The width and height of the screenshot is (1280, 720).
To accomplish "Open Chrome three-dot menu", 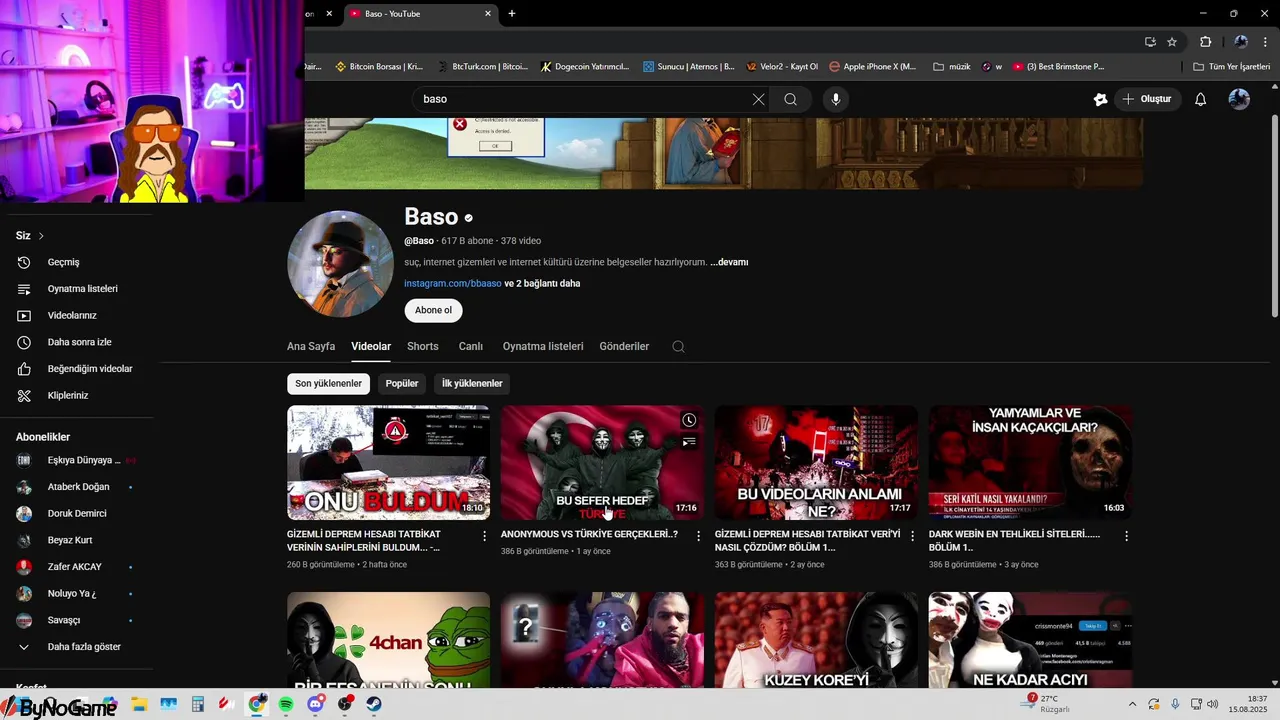I will [1265, 42].
